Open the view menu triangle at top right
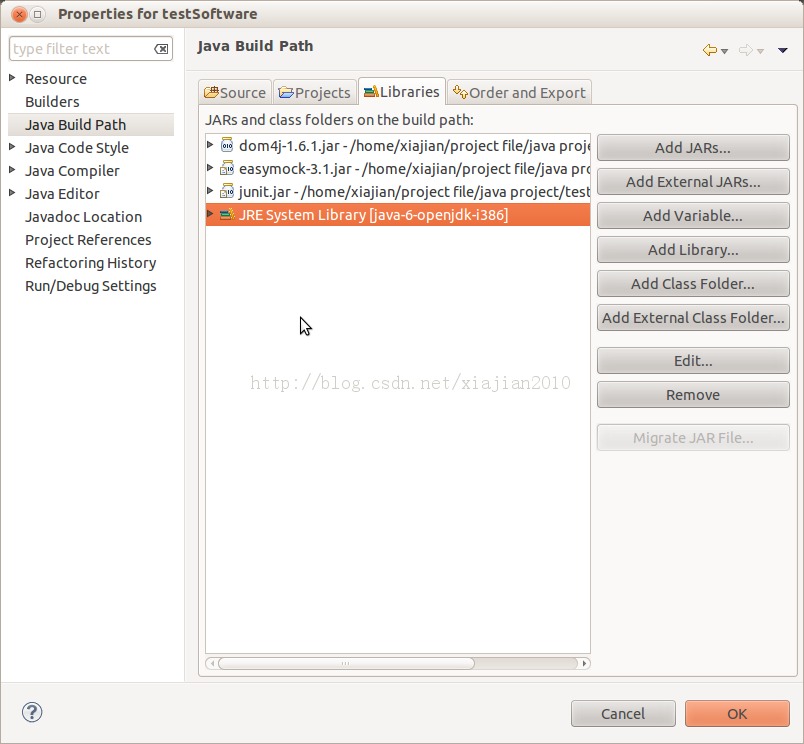This screenshot has height=744, width=804. 782,50
